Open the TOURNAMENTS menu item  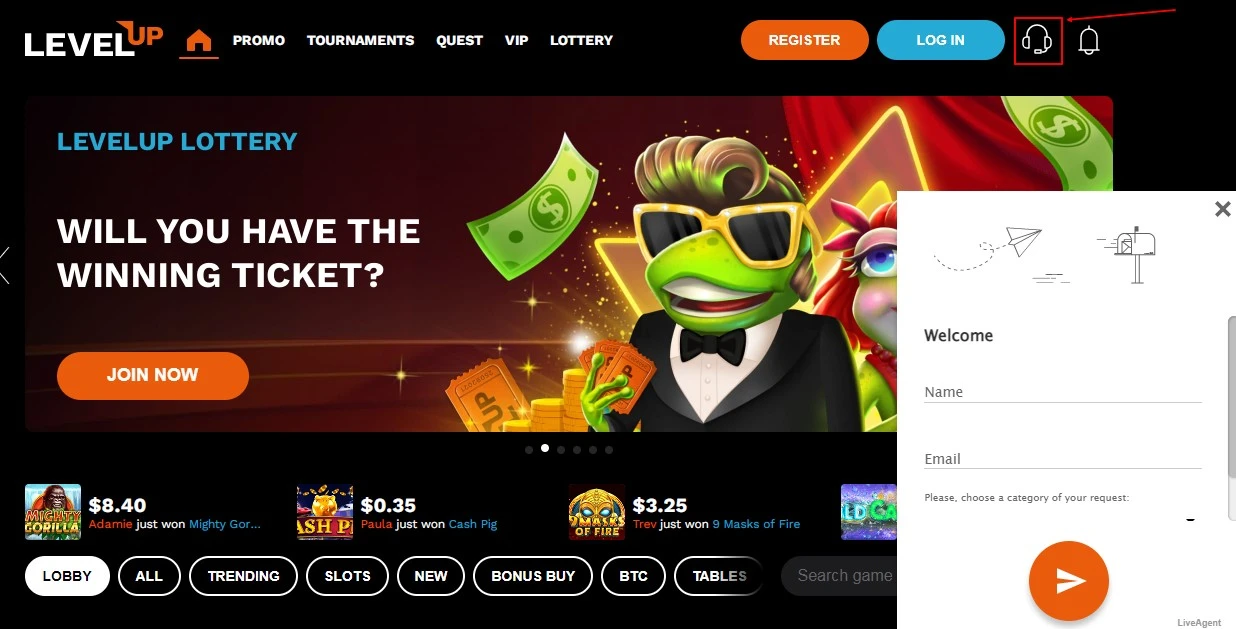(x=360, y=41)
